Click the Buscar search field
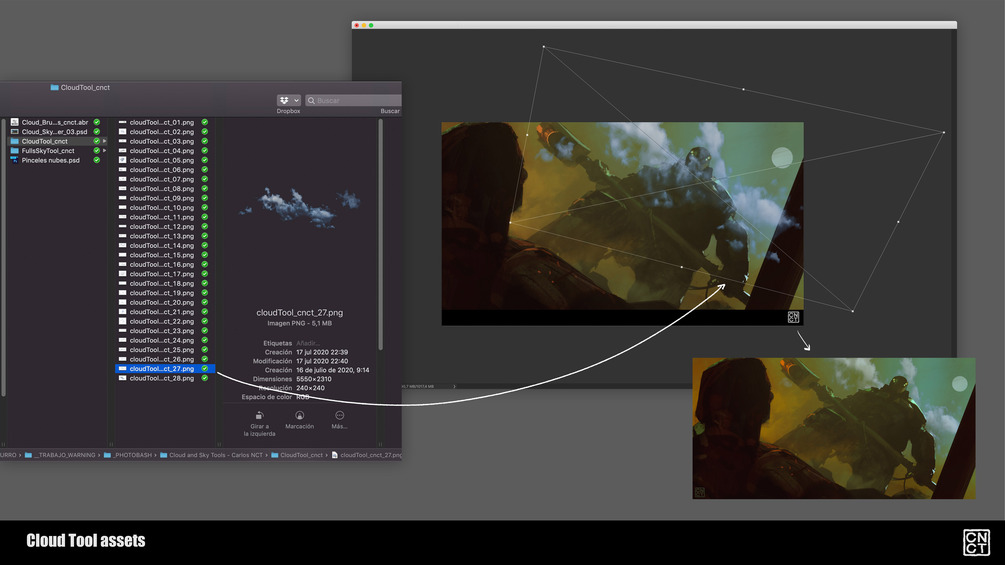The height and width of the screenshot is (565, 1005). click(x=354, y=101)
